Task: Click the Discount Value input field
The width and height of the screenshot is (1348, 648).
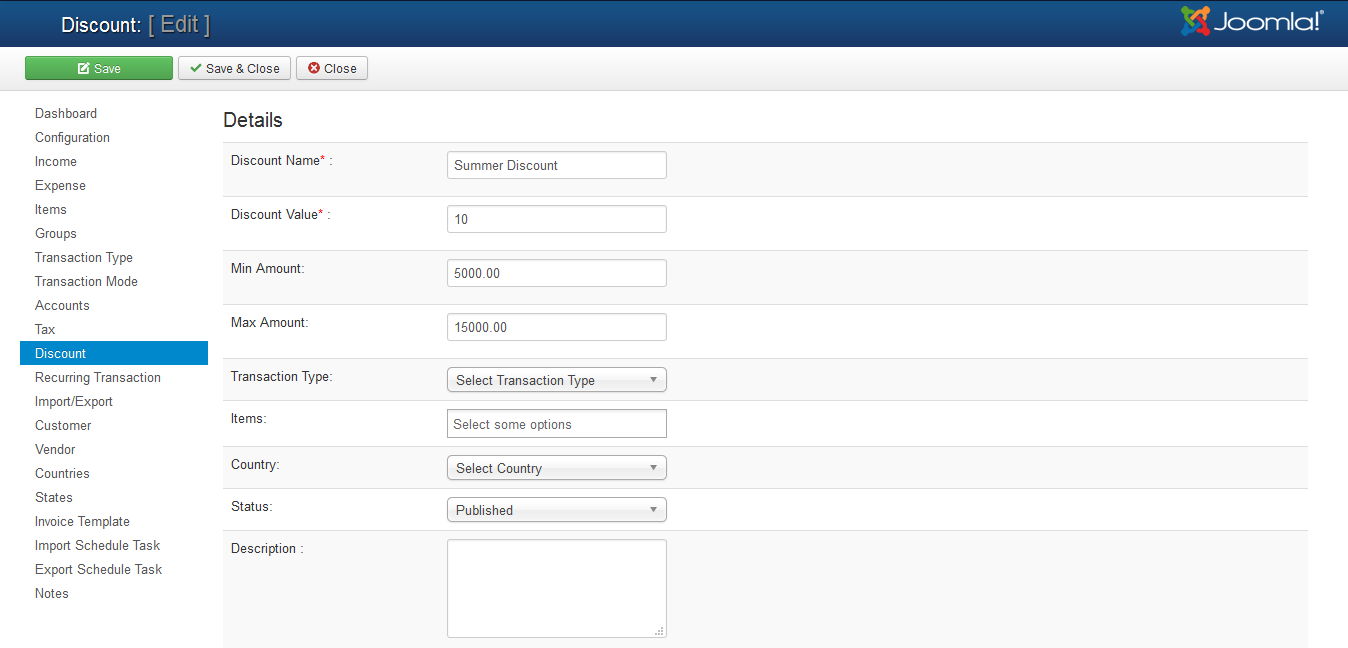Action: click(556, 219)
